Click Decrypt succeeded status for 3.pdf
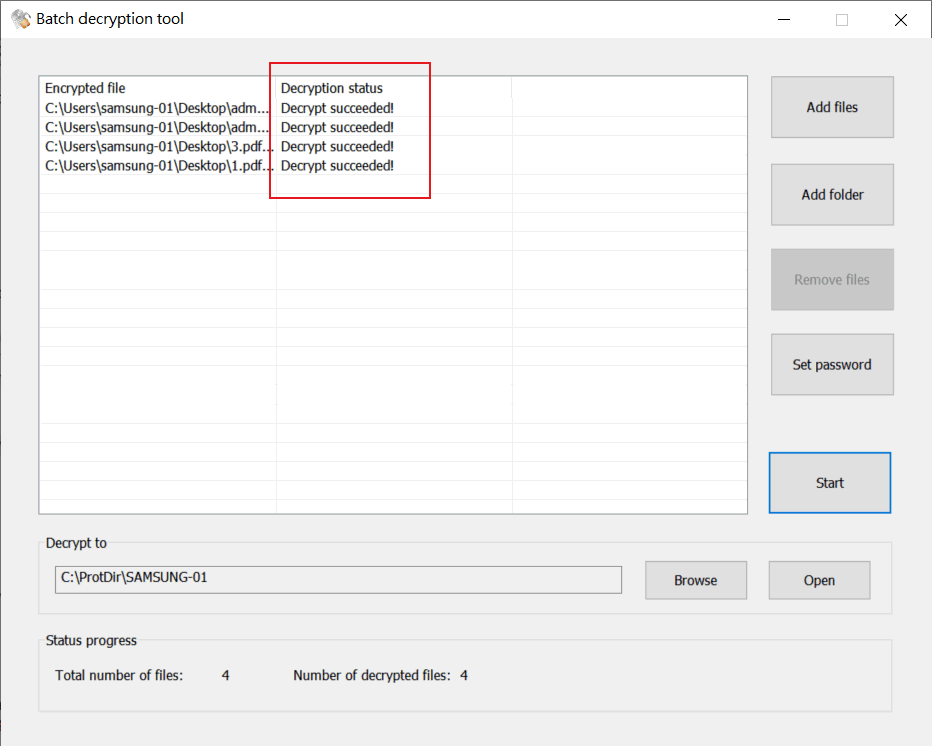The image size is (932, 746). click(x=337, y=147)
